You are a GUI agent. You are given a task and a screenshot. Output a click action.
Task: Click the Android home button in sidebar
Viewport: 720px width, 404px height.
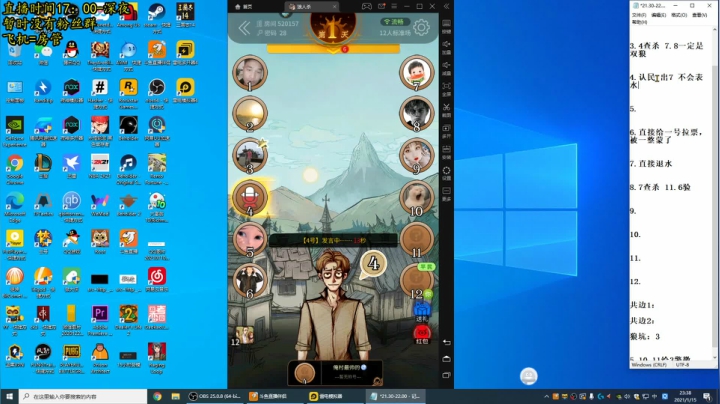point(446,359)
